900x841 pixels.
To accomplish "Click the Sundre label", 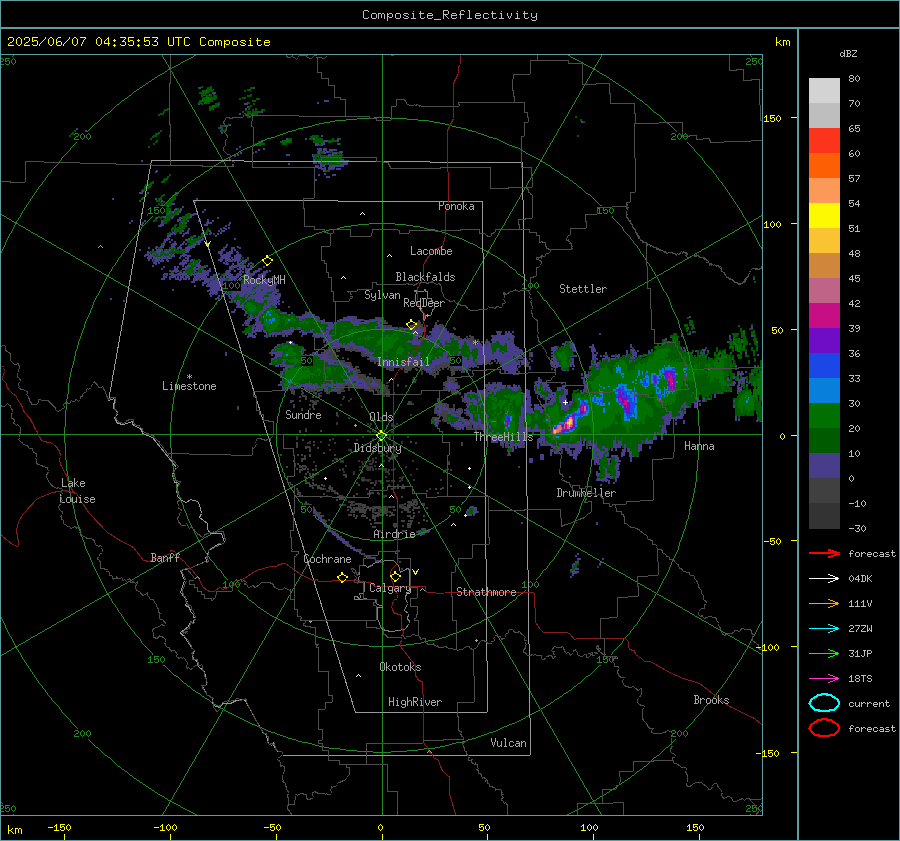I will click(x=304, y=415).
